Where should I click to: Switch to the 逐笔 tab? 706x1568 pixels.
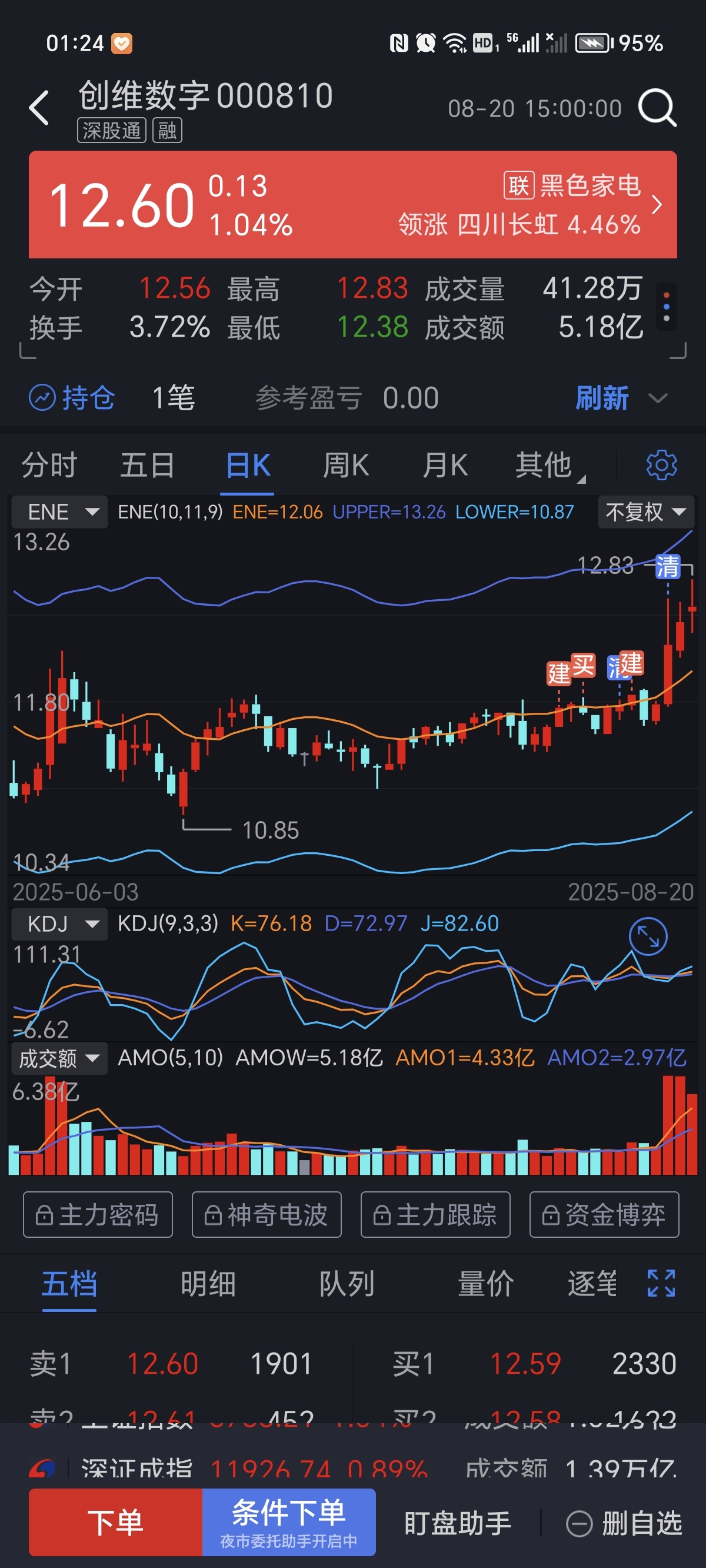[593, 1284]
